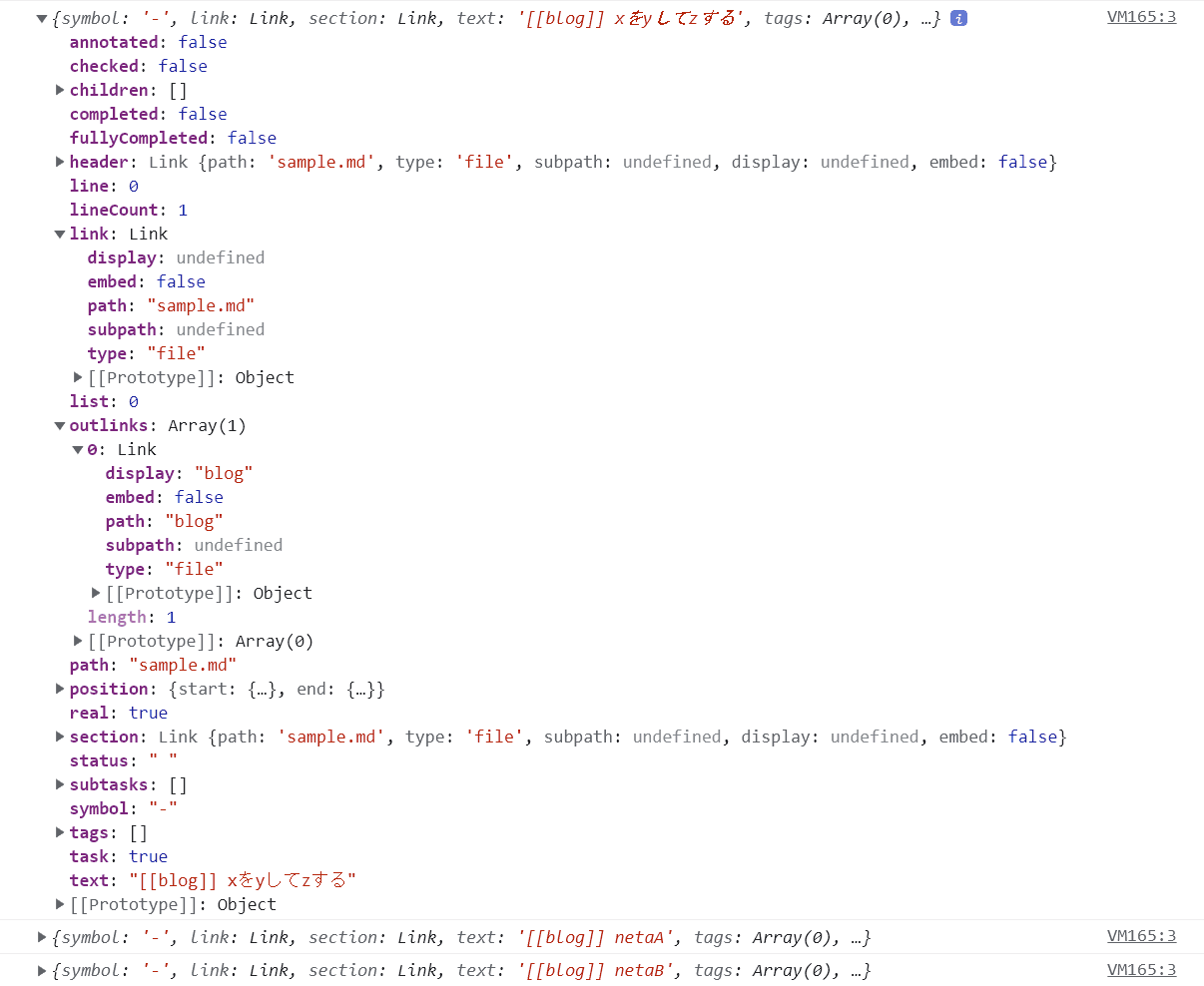
Task: Collapse the outlinks Array(1) property
Action: coord(60,425)
